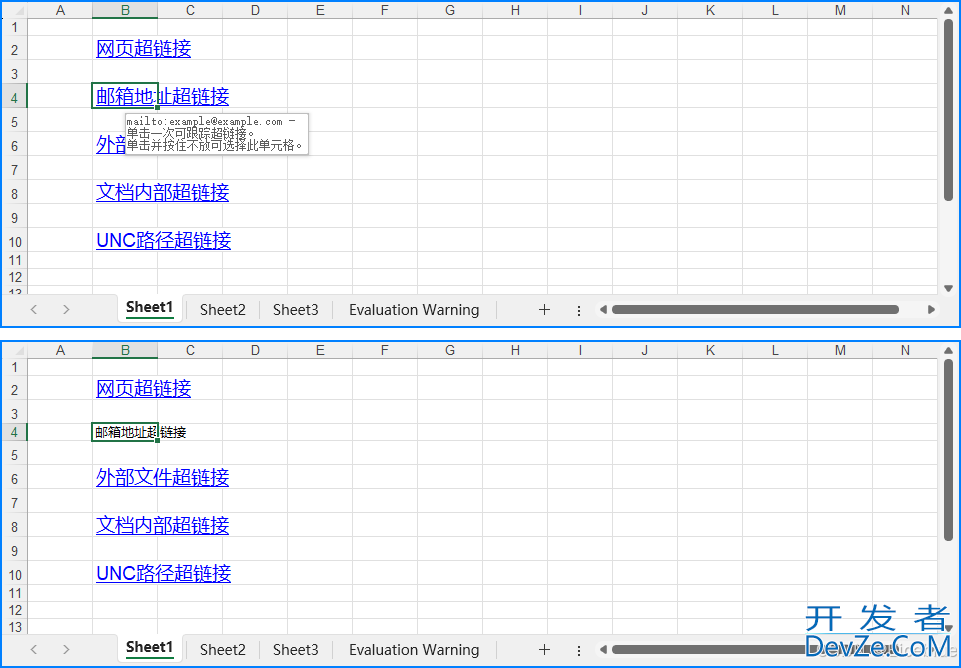Screen dimensions: 961x668
Task: Click horizontal scroll right arrow in top spreadsheet
Action: click(x=931, y=309)
